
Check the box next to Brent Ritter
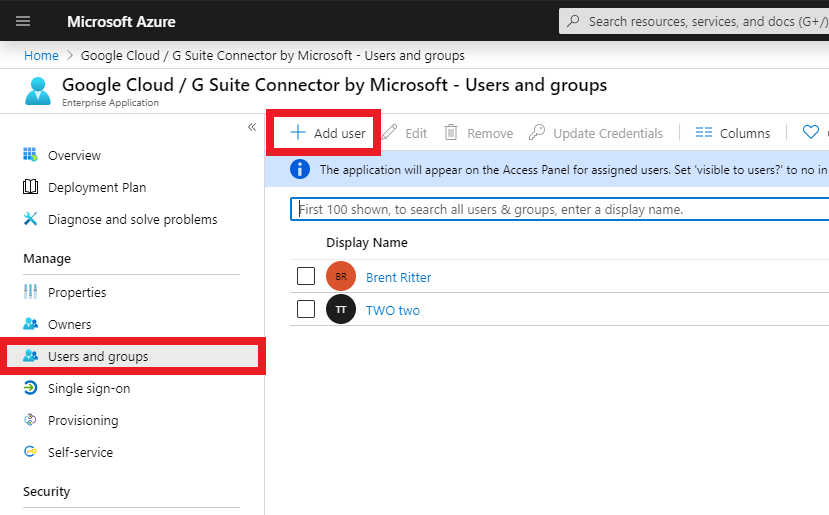[306, 276]
